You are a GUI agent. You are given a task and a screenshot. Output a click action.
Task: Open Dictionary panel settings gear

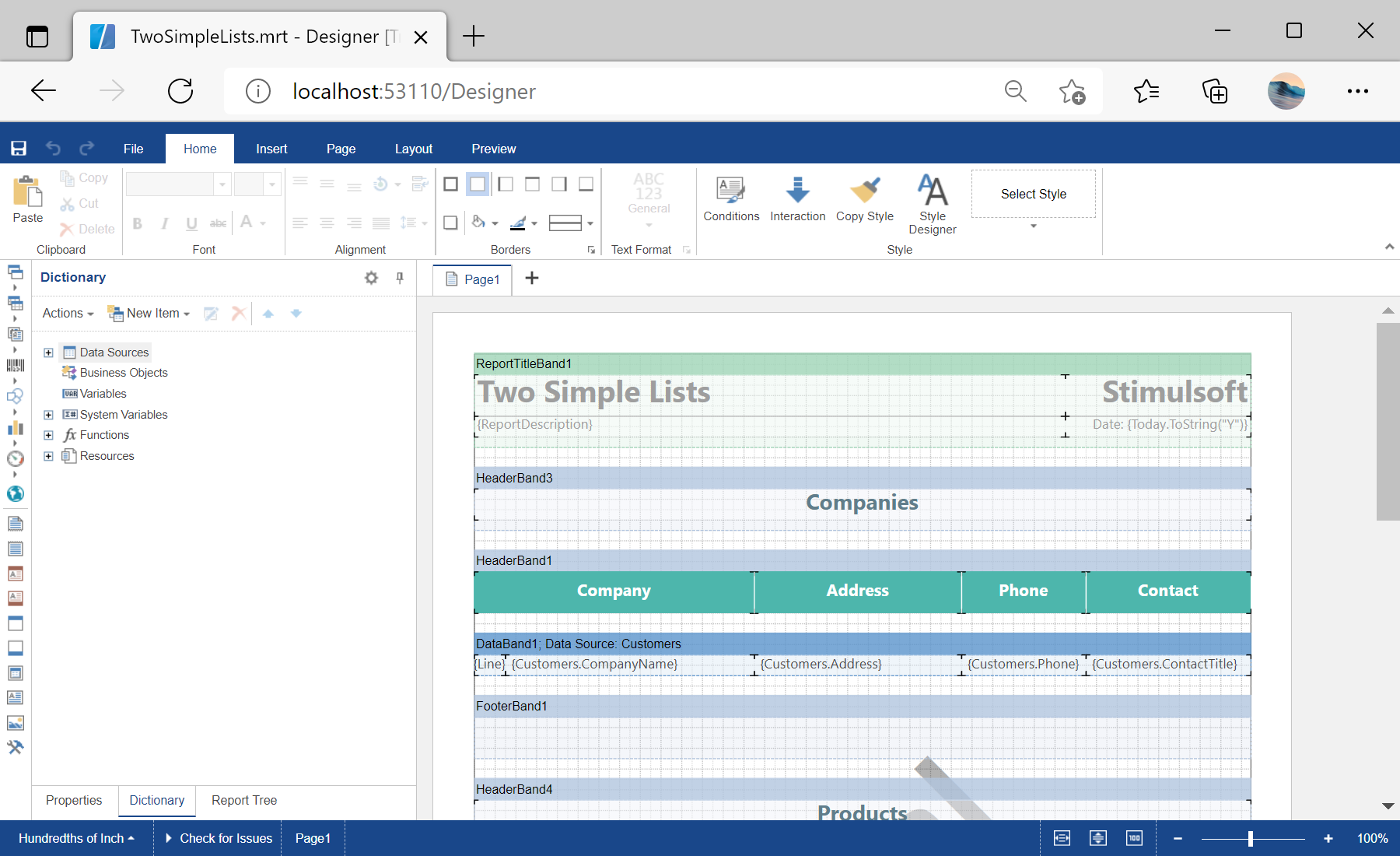point(371,278)
